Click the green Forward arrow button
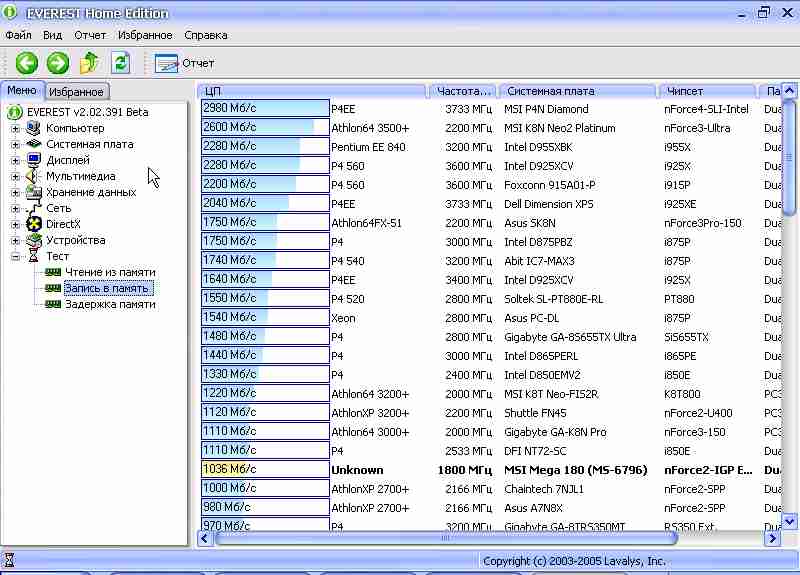Image resolution: width=800 pixels, height=575 pixels. 58,63
